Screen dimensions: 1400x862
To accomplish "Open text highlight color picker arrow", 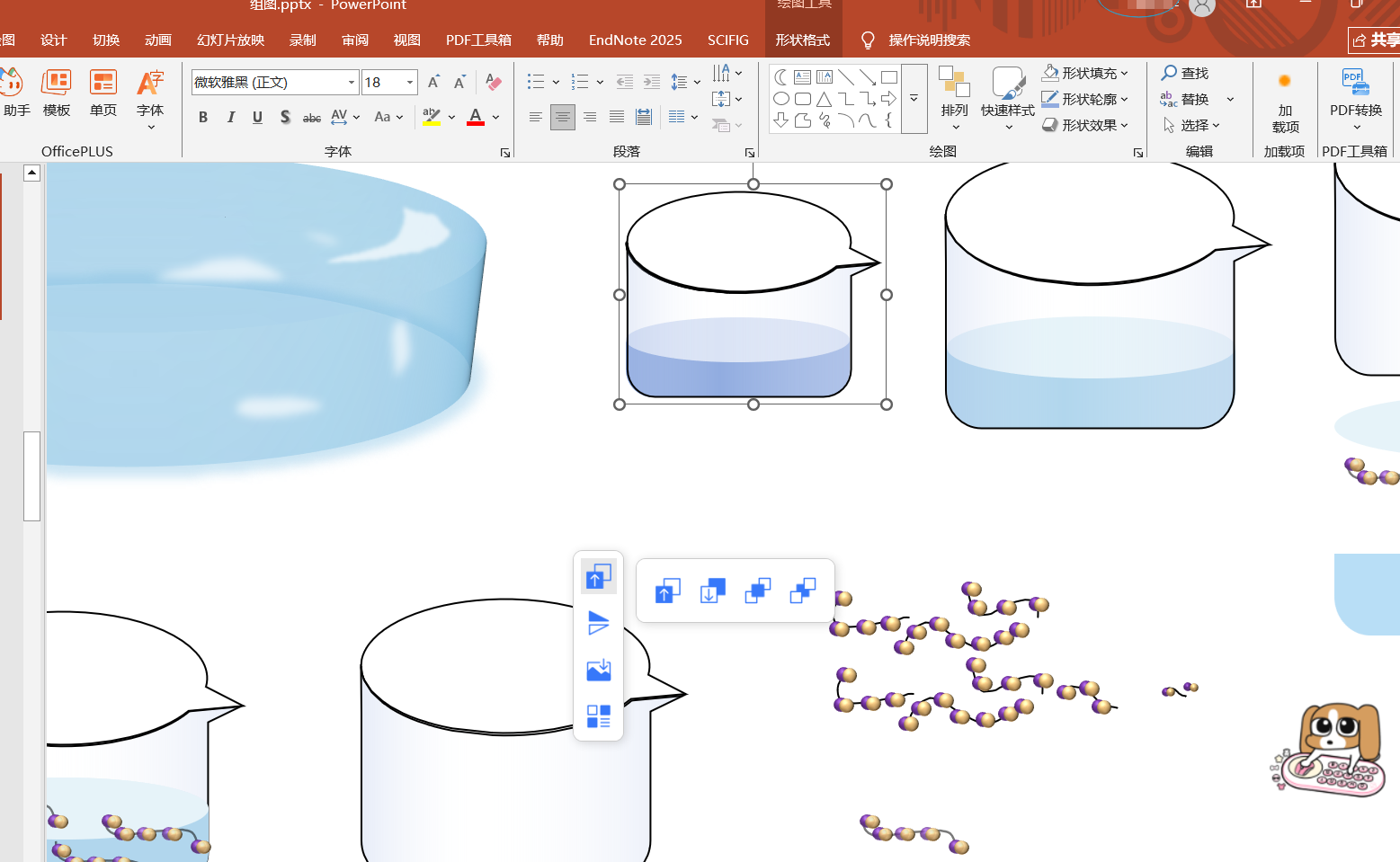I will [451, 117].
